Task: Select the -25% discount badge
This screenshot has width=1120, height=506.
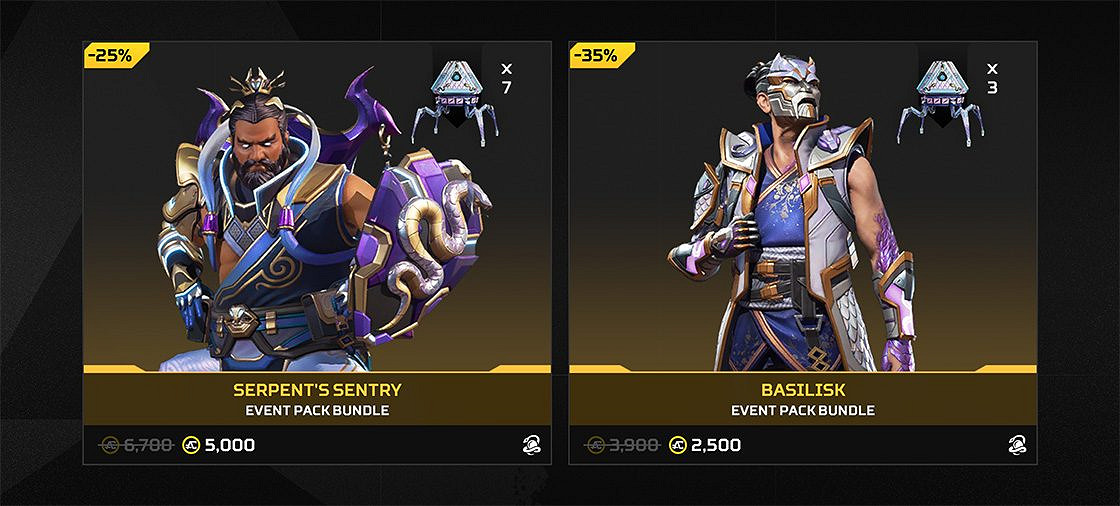Action: [x=116, y=56]
